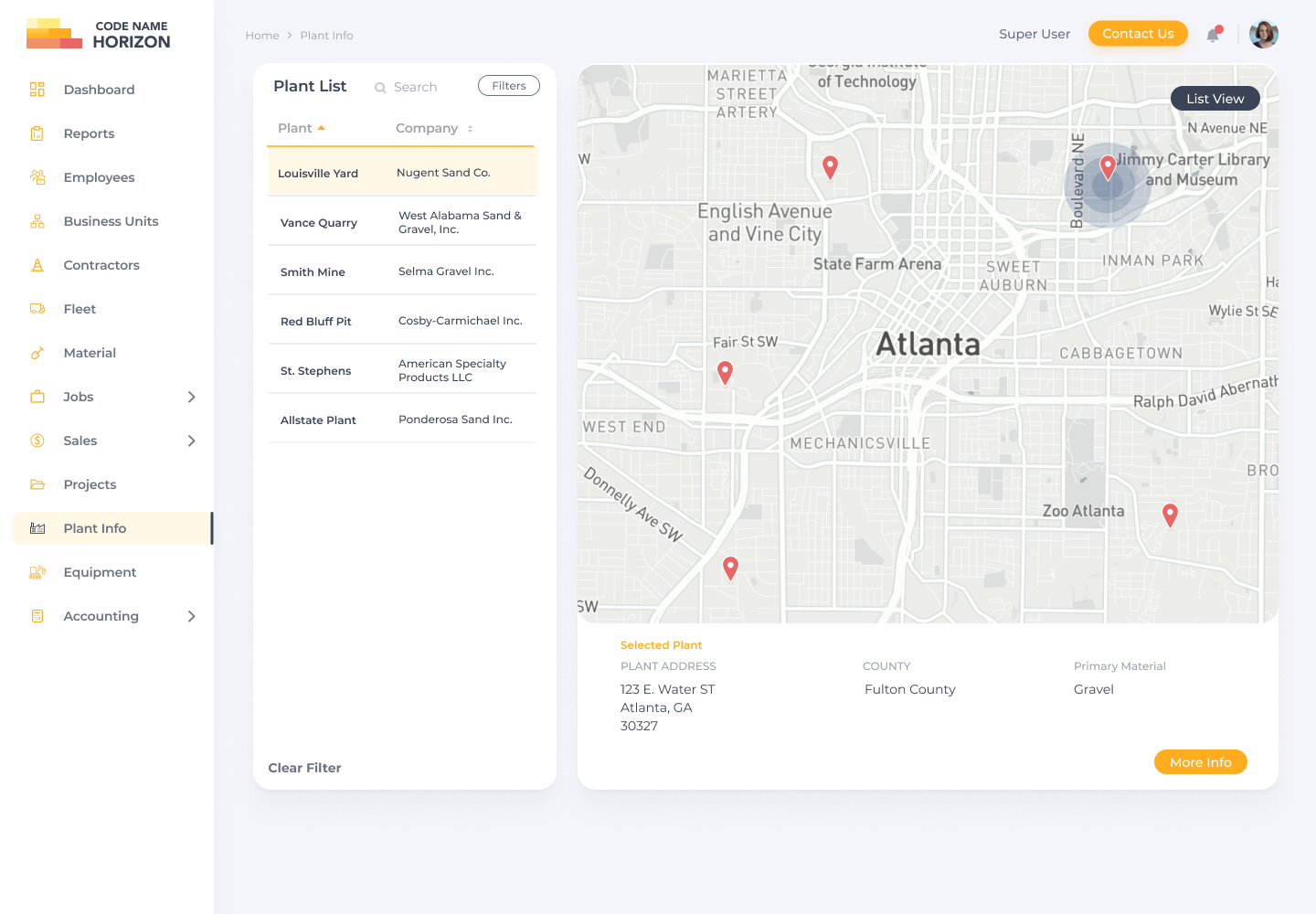1316x914 pixels.
Task: Go to Projects in the sidebar
Action: tap(90, 484)
